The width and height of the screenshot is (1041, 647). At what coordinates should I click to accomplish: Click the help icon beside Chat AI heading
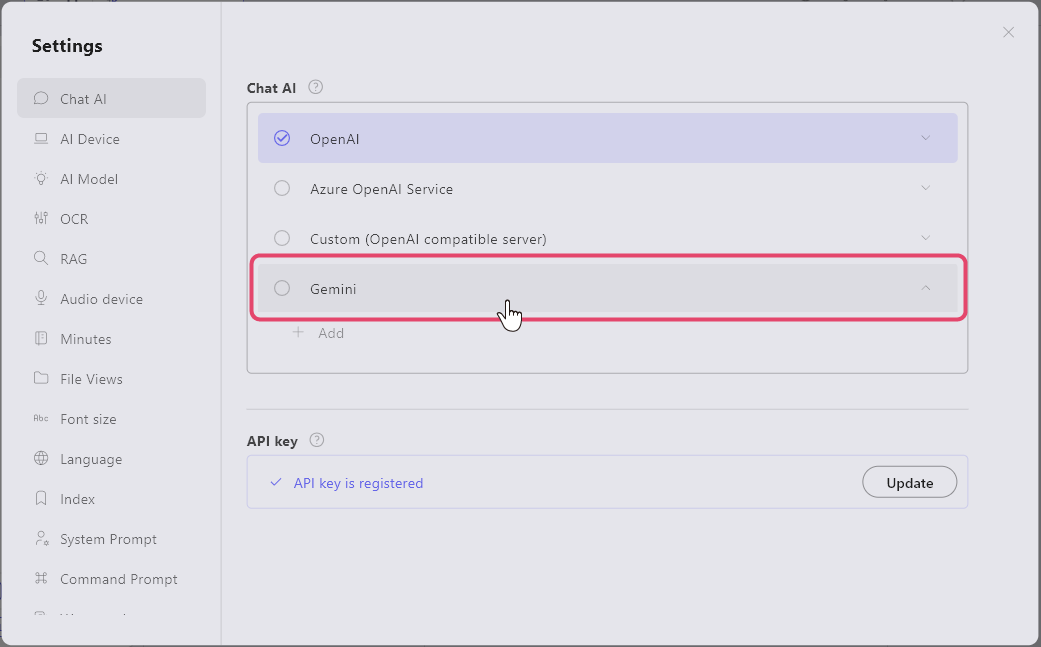(316, 88)
